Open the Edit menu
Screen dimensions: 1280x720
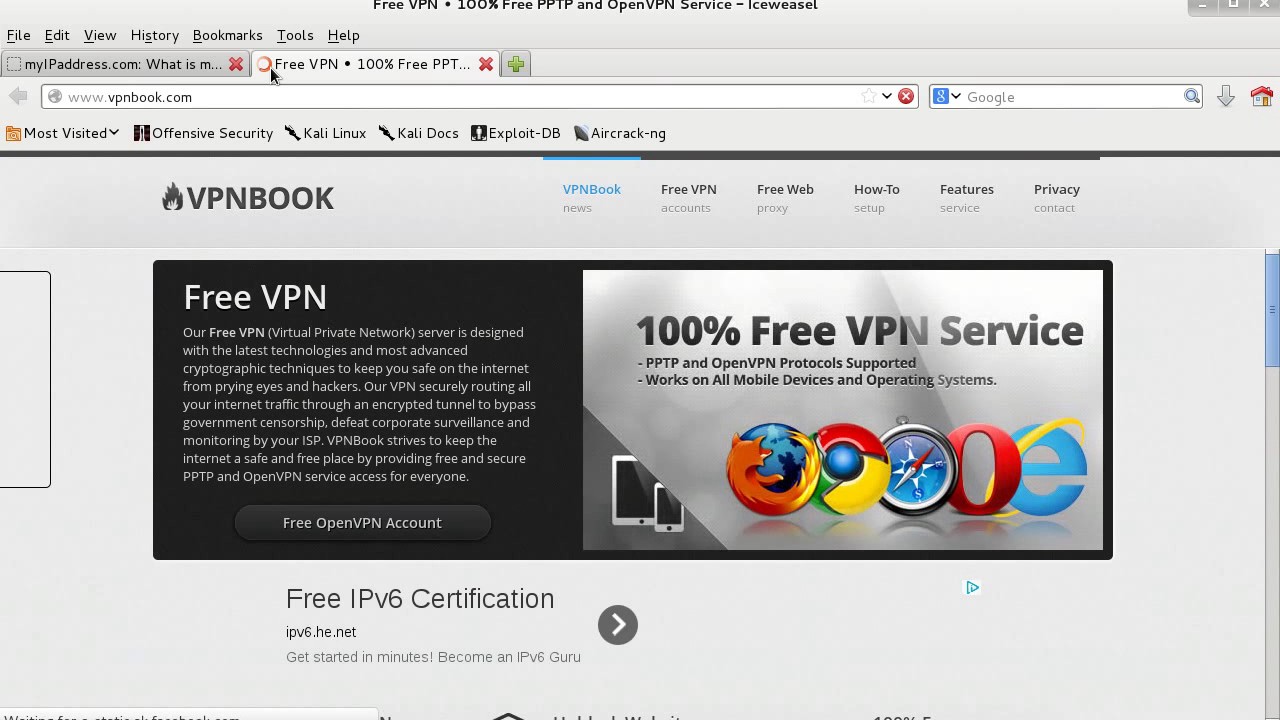point(57,35)
